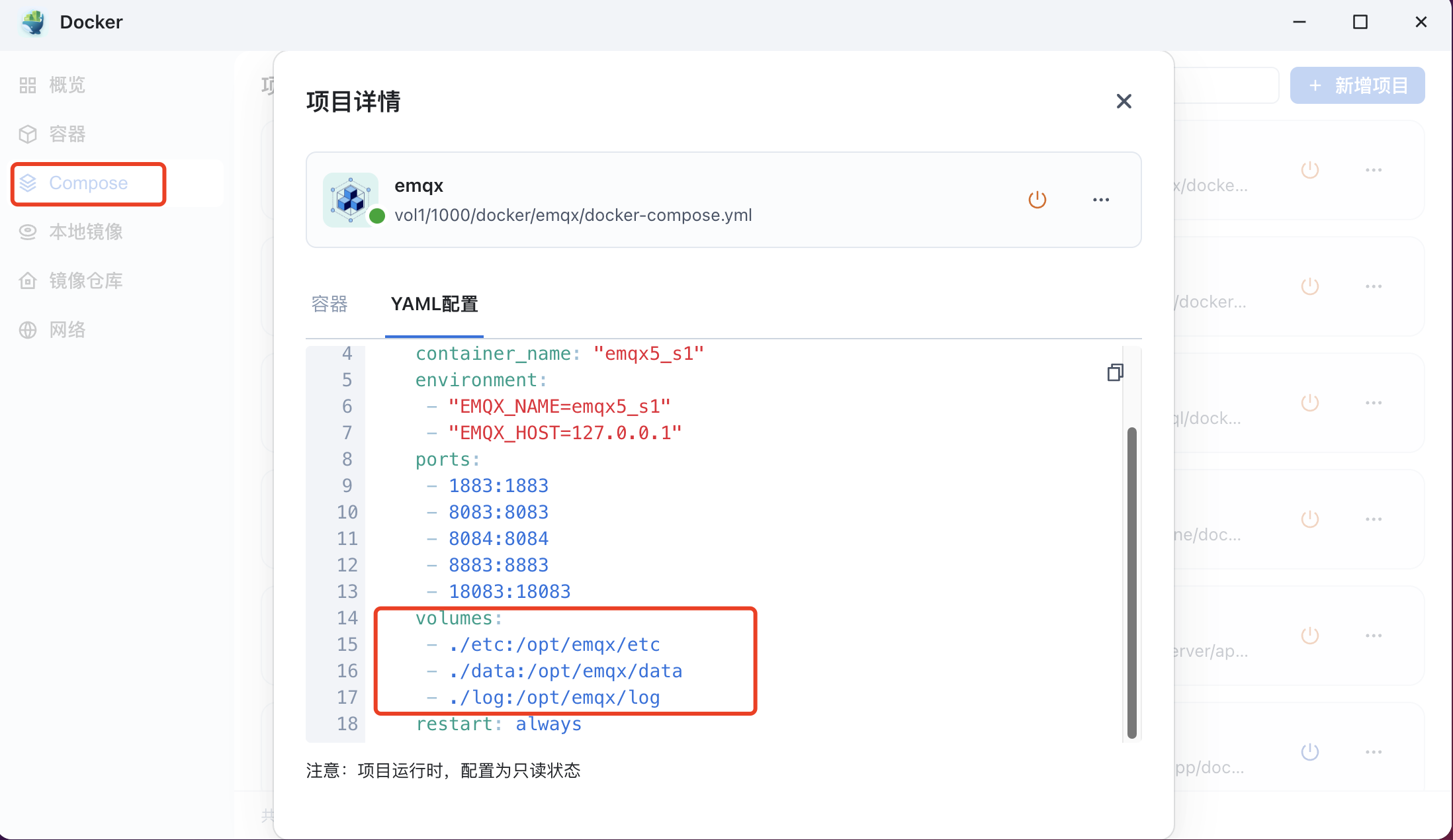Close the project details dialog

click(x=1123, y=101)
